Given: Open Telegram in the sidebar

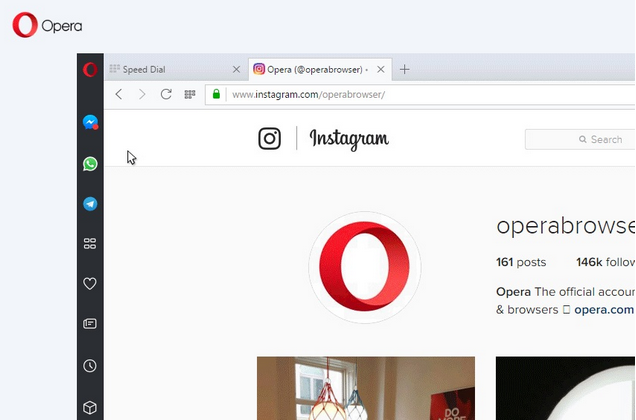Looking at the screenshot, I should coord(90,204).
